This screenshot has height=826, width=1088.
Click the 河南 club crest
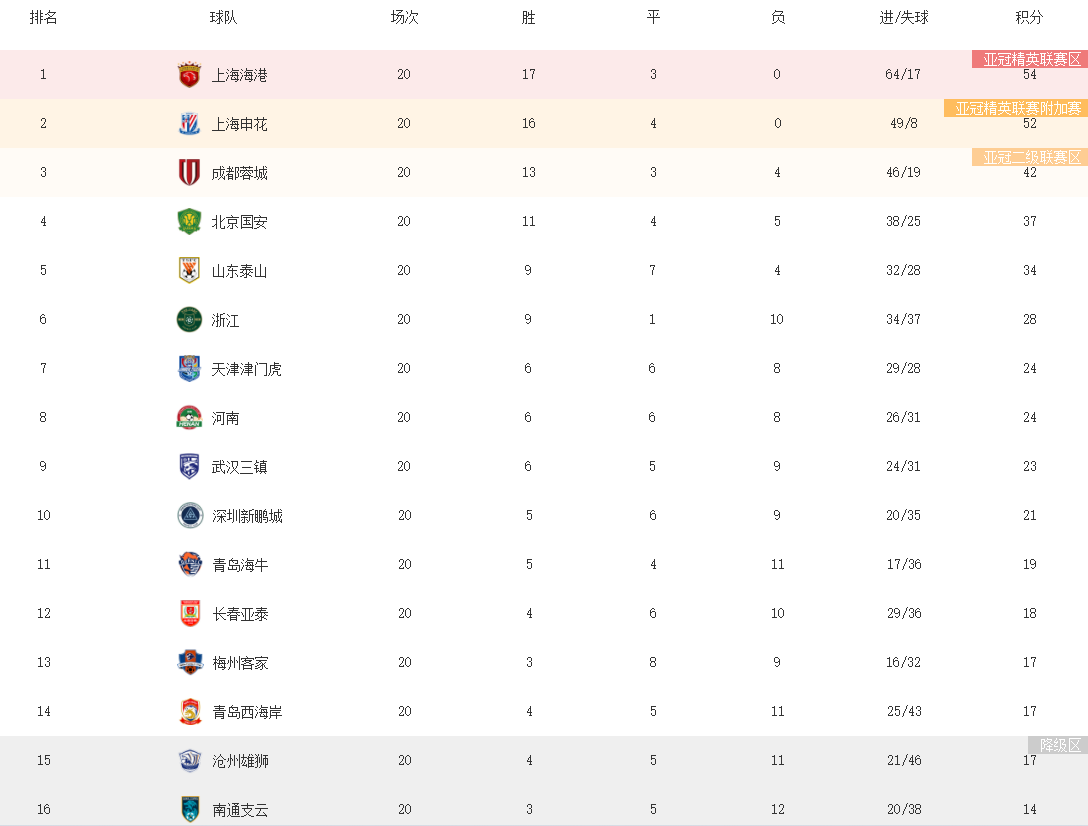(x=189, y=417)
